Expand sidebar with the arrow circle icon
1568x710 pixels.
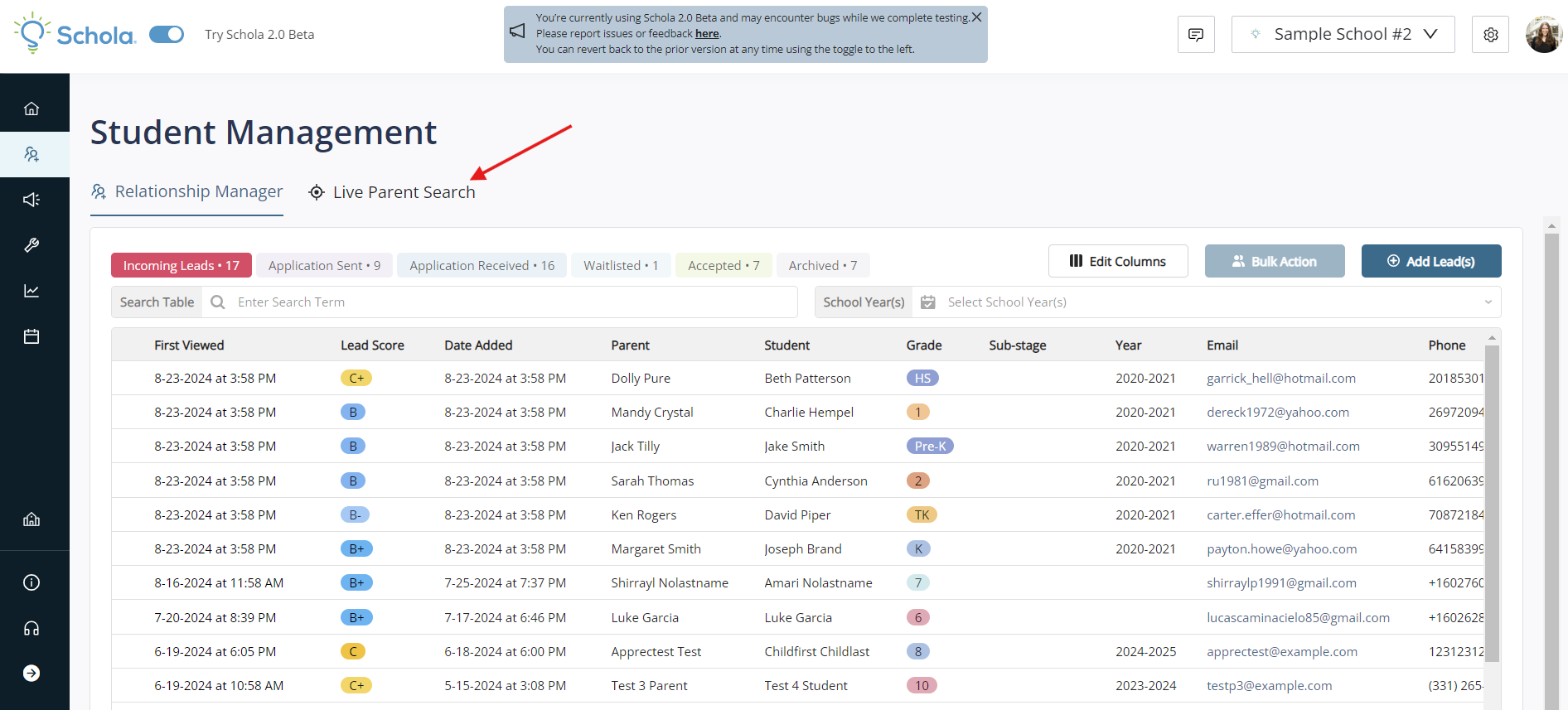31,673
